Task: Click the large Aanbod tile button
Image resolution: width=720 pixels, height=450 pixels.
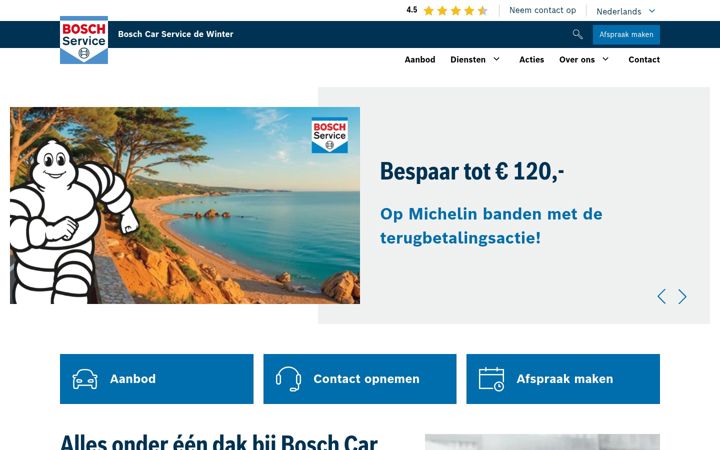Action: pos(157,379)
